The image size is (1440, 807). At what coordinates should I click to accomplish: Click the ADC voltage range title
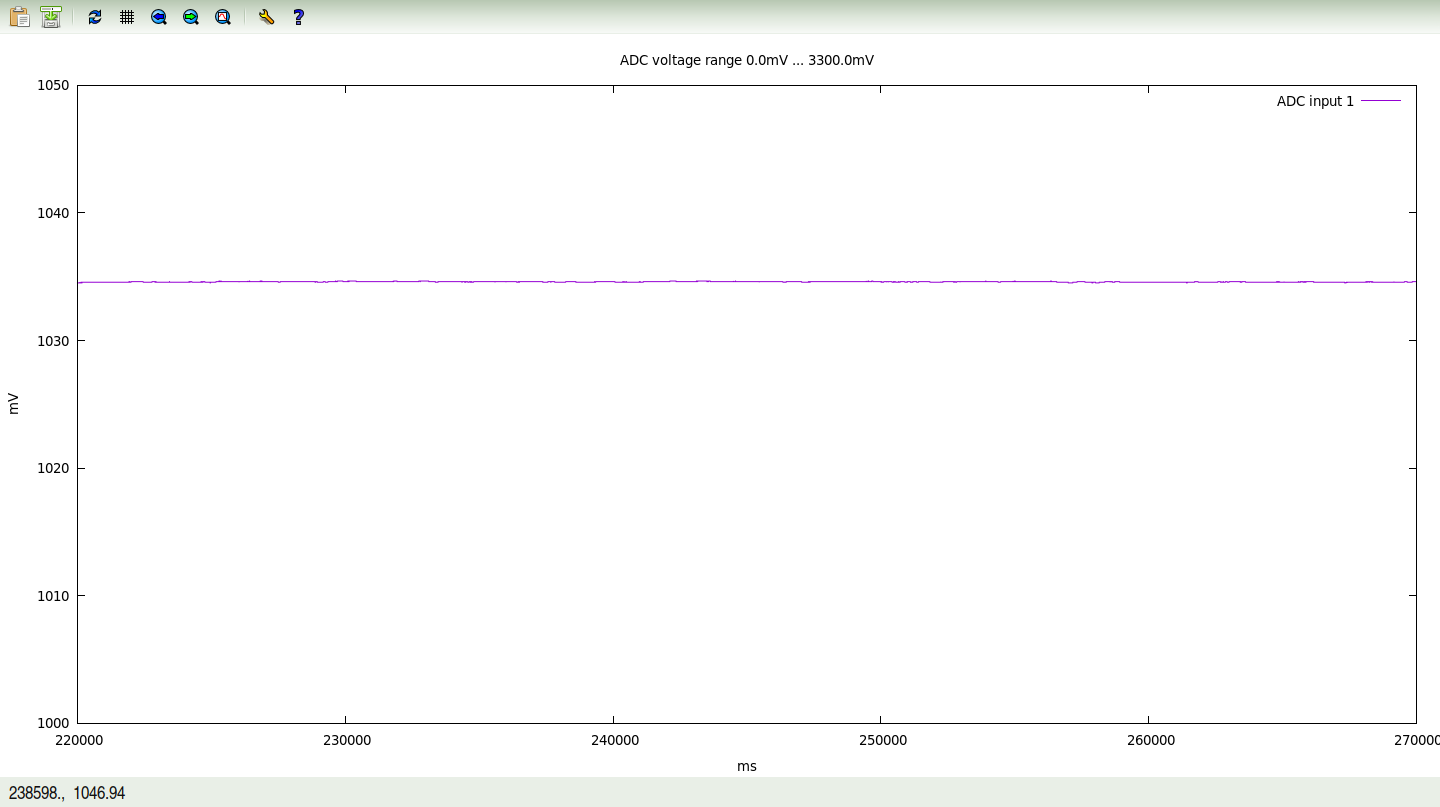(747, 60)
